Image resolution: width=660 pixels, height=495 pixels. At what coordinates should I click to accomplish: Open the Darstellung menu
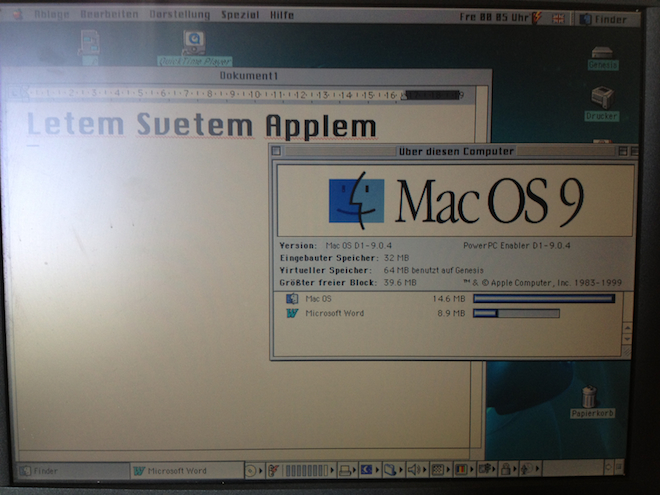point(180,15)
